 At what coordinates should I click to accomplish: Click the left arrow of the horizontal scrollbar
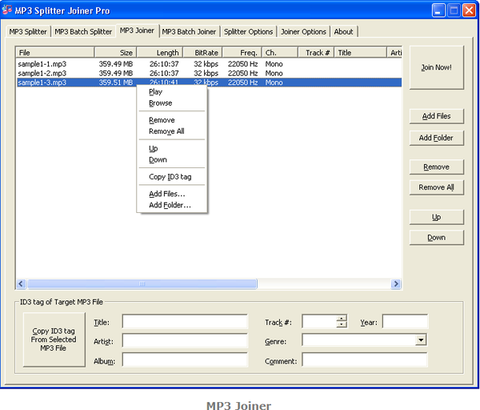[21, 284]
